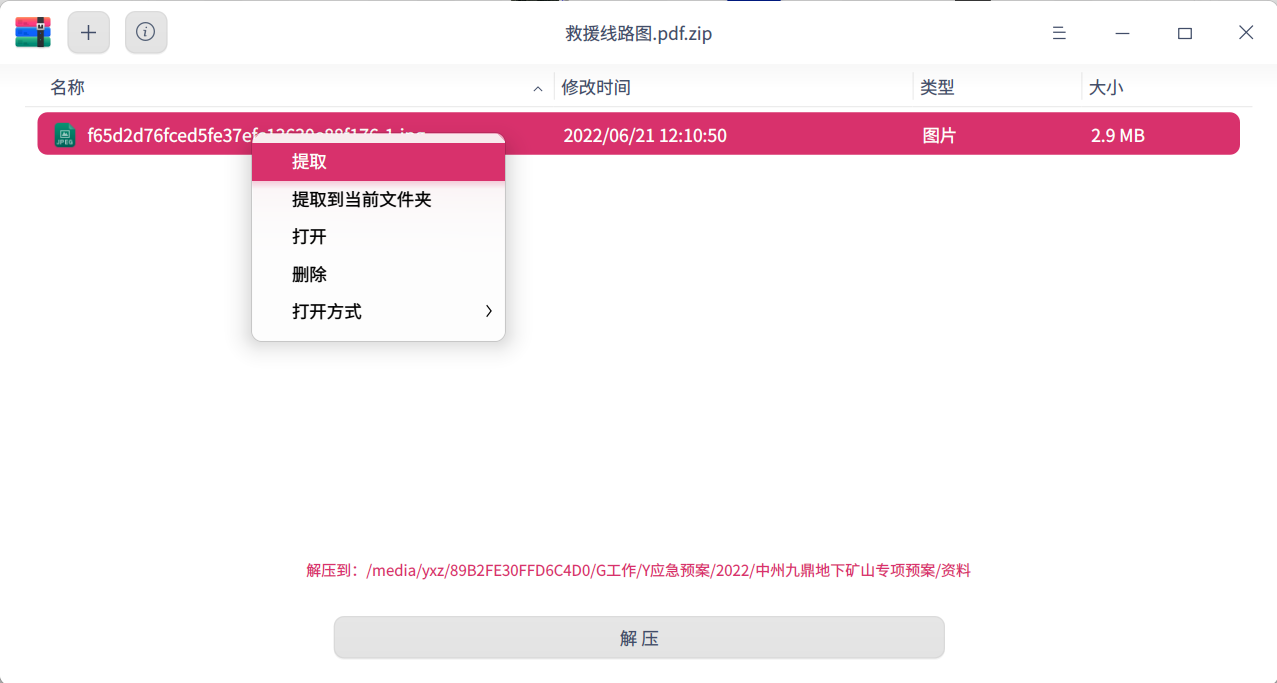Expand the 打开方式 submenu arrow chevron
Screen dimensions: 1277x683
488,311
